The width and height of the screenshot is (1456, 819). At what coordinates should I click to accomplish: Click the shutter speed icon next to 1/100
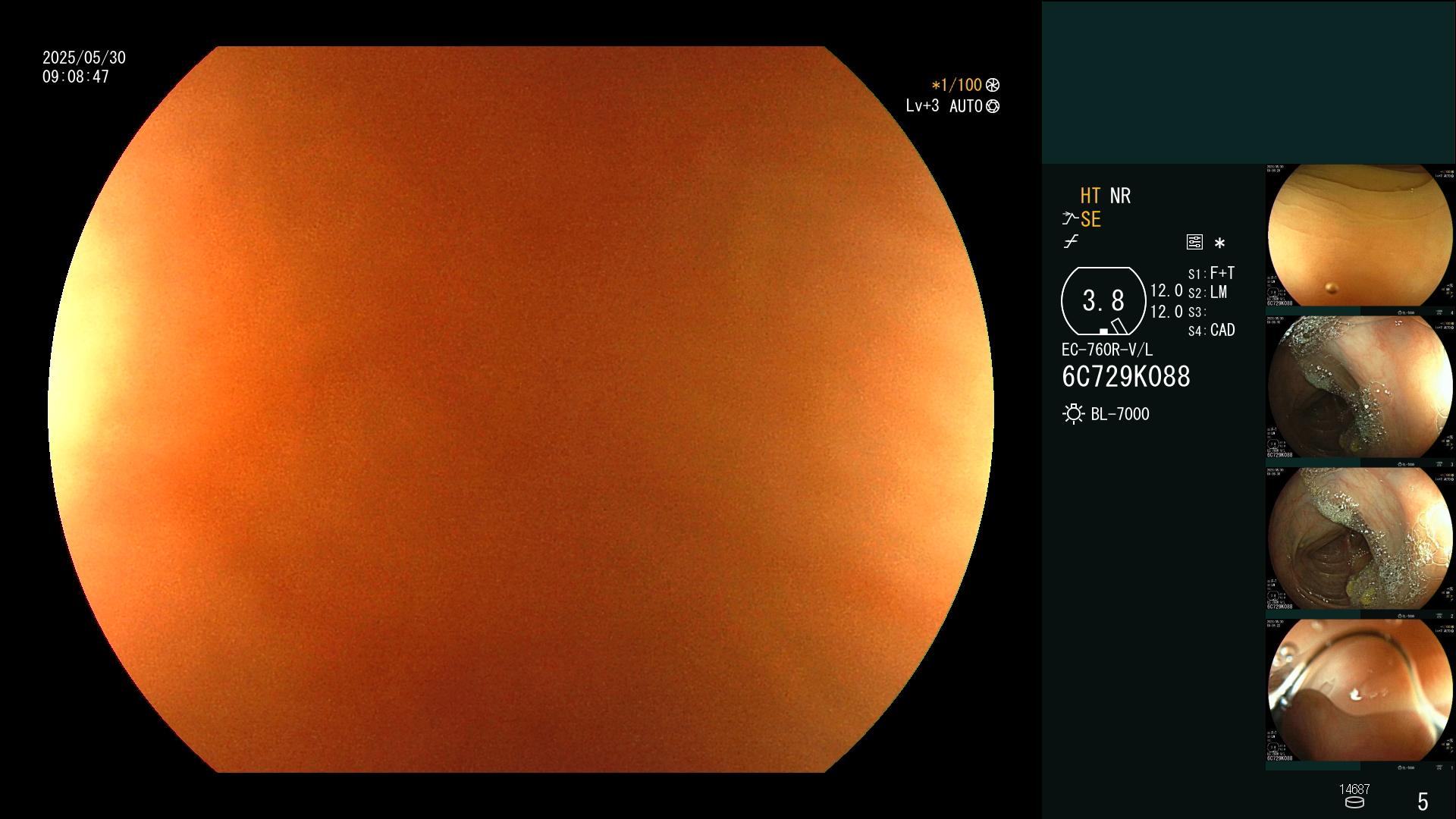[x=993, y=85]
